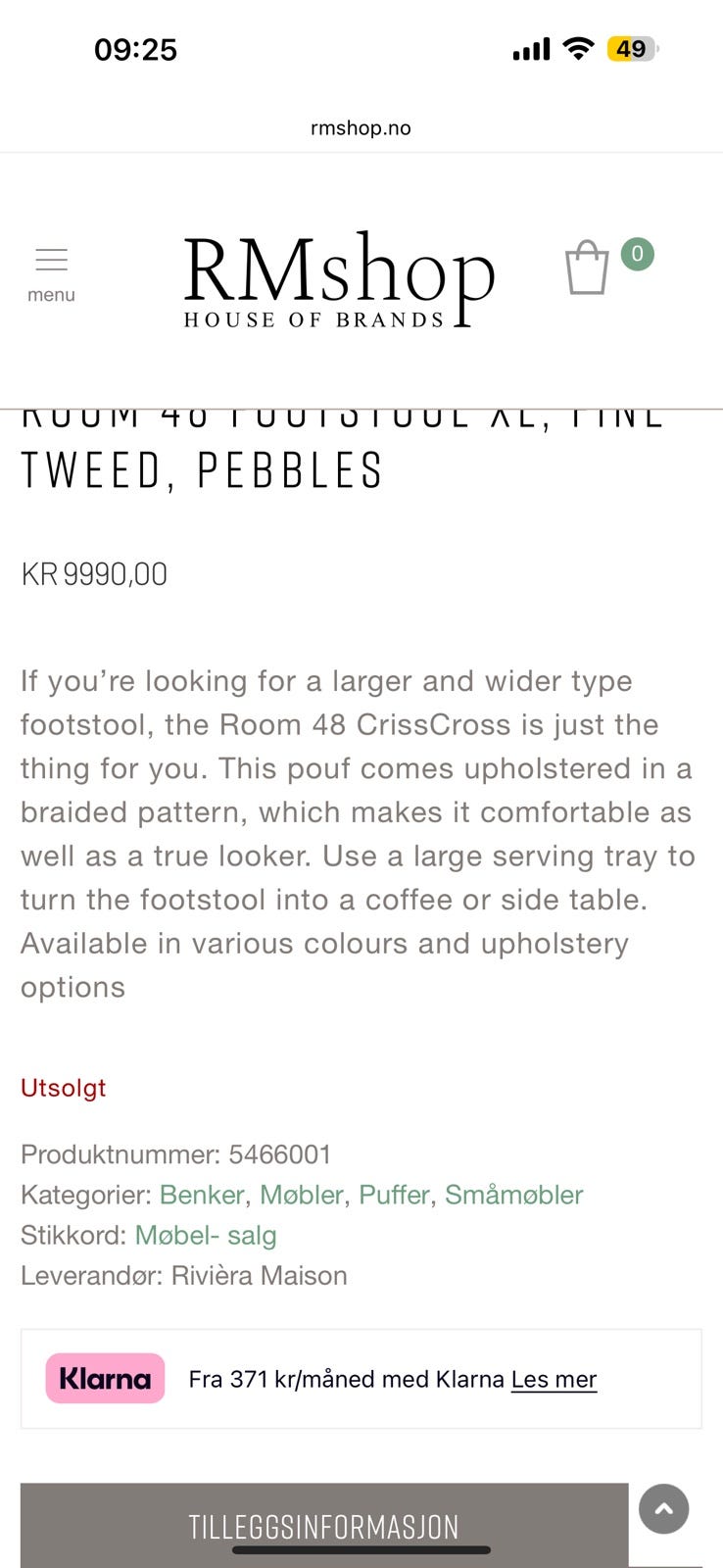723x1568 pixels.
Task: Tap the pink Klarna logo badge
Action: click(105, 1379)
